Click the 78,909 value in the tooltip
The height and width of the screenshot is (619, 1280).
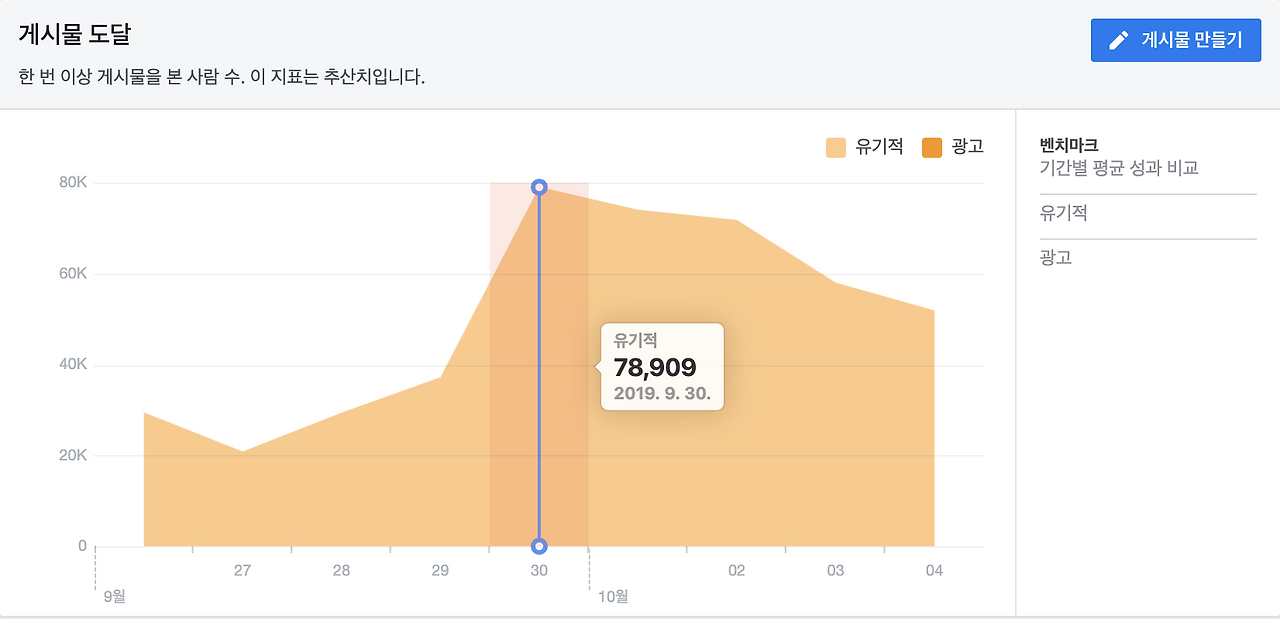(657, 367)
